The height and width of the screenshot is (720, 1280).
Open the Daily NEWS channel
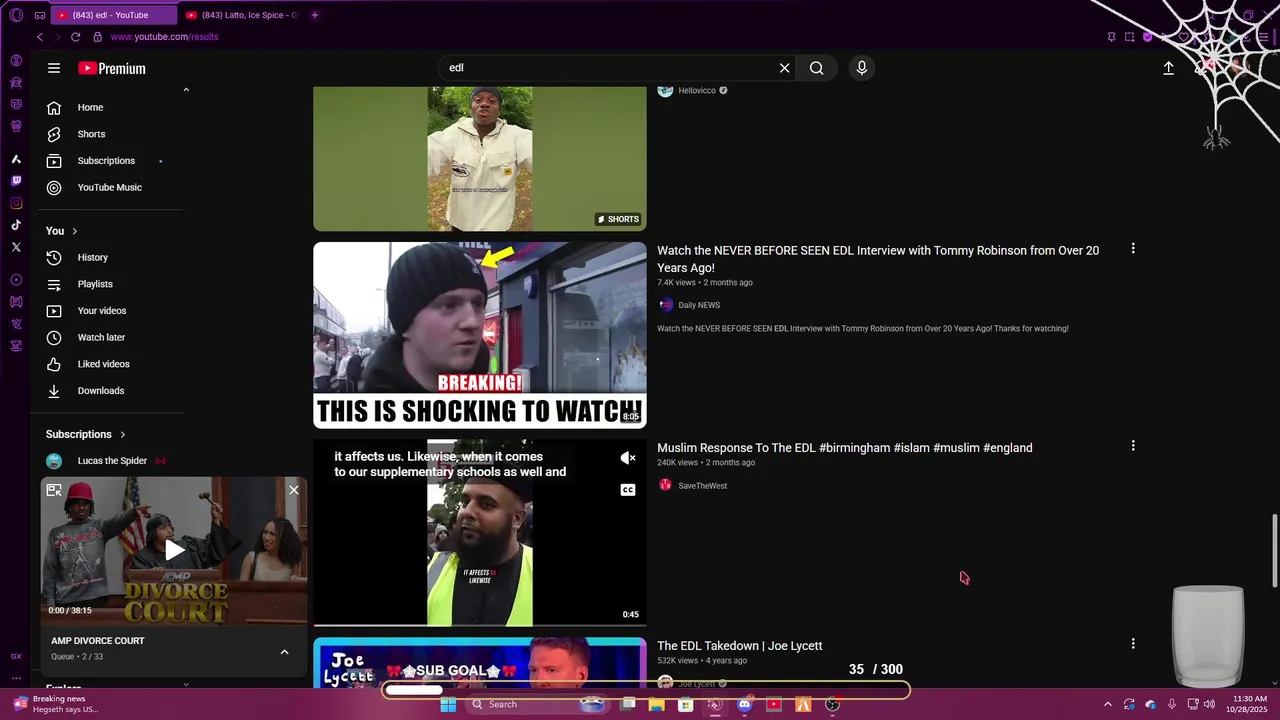click(699, 305)
